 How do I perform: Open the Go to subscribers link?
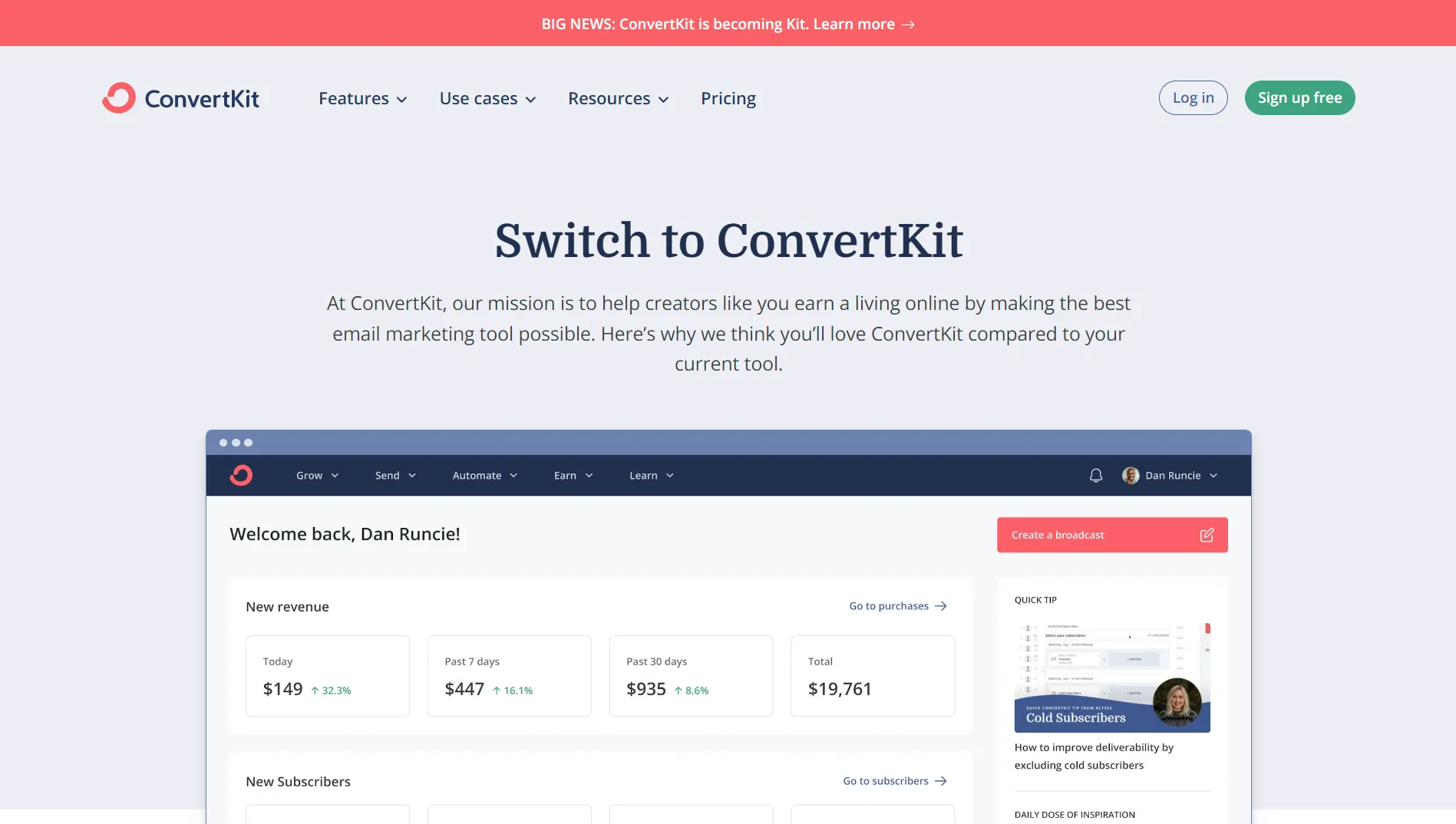point(895,781)
